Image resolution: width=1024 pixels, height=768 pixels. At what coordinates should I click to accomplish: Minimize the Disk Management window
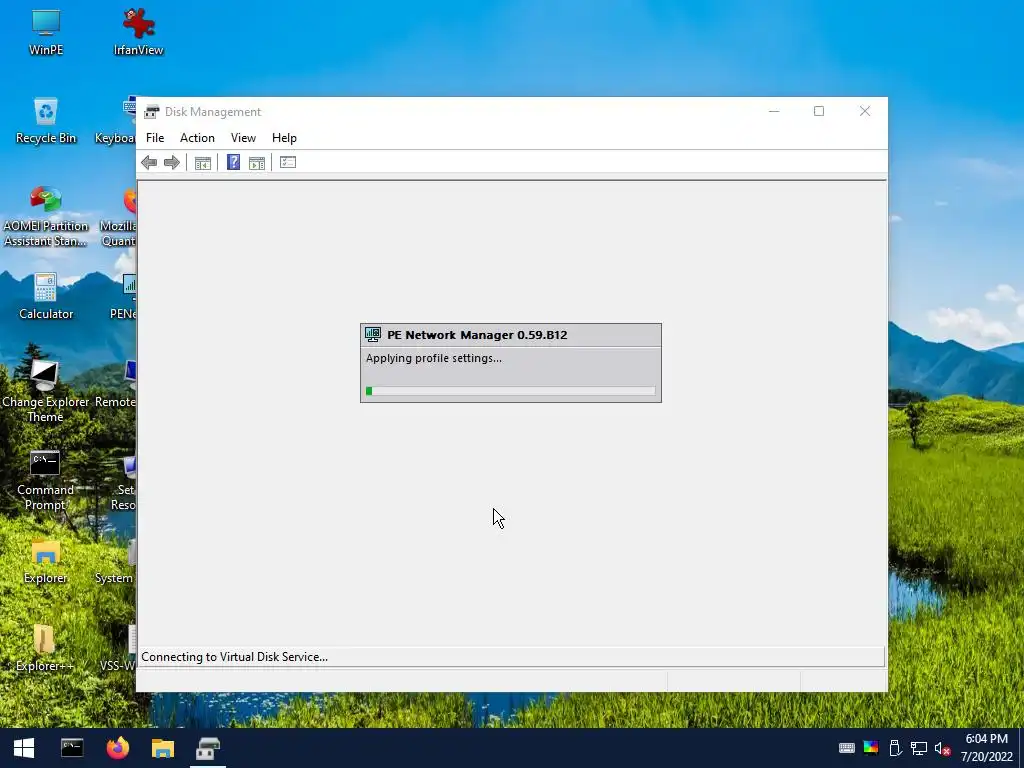[774, 112]
